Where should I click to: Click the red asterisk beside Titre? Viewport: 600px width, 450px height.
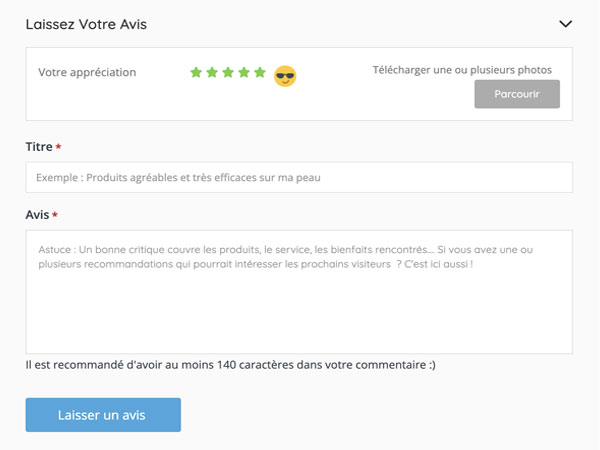(x=58, y=148)
